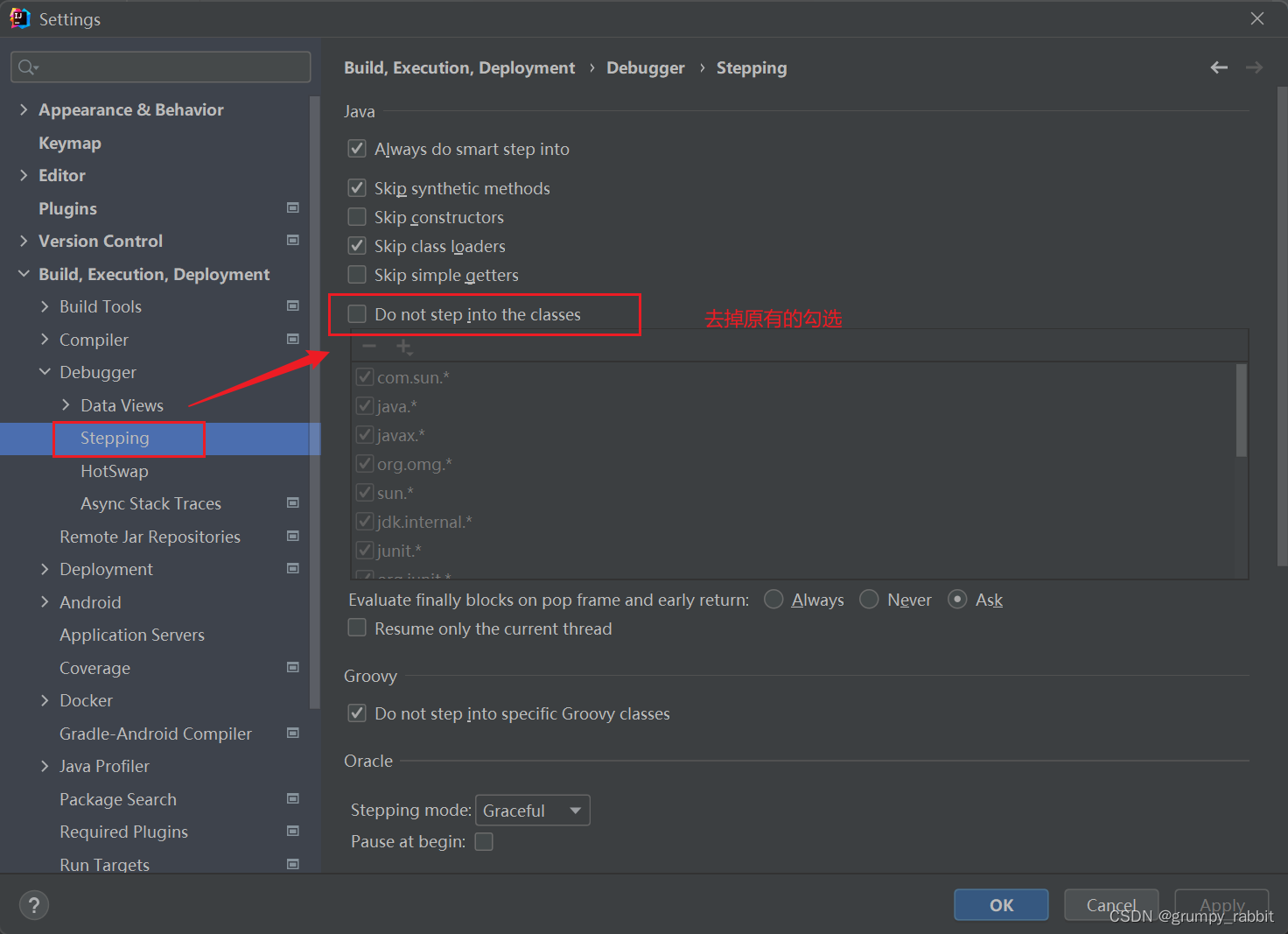Viewport: 1288px width, 934px height.
Task: Expand the Java Profiler node
Action: point(45,766)
